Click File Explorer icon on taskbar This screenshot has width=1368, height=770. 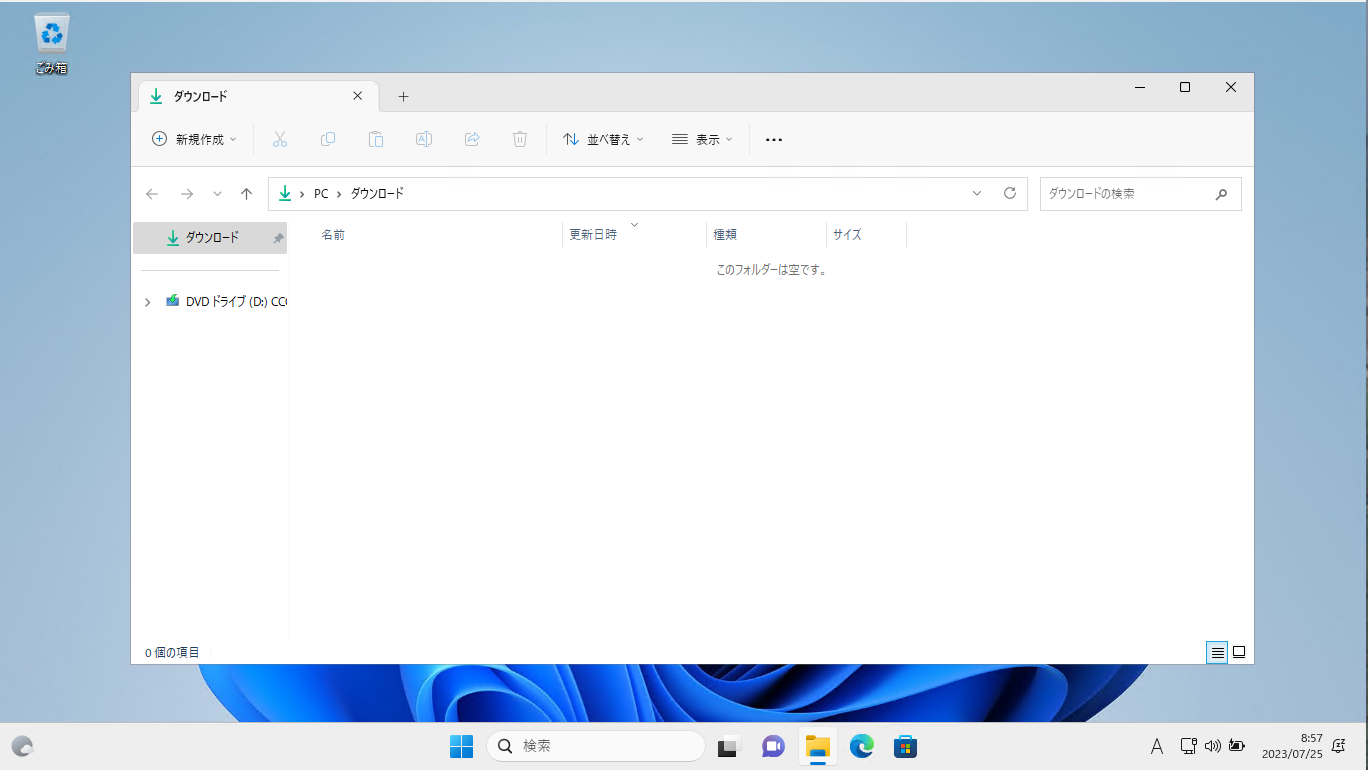[x=818, y=746]
